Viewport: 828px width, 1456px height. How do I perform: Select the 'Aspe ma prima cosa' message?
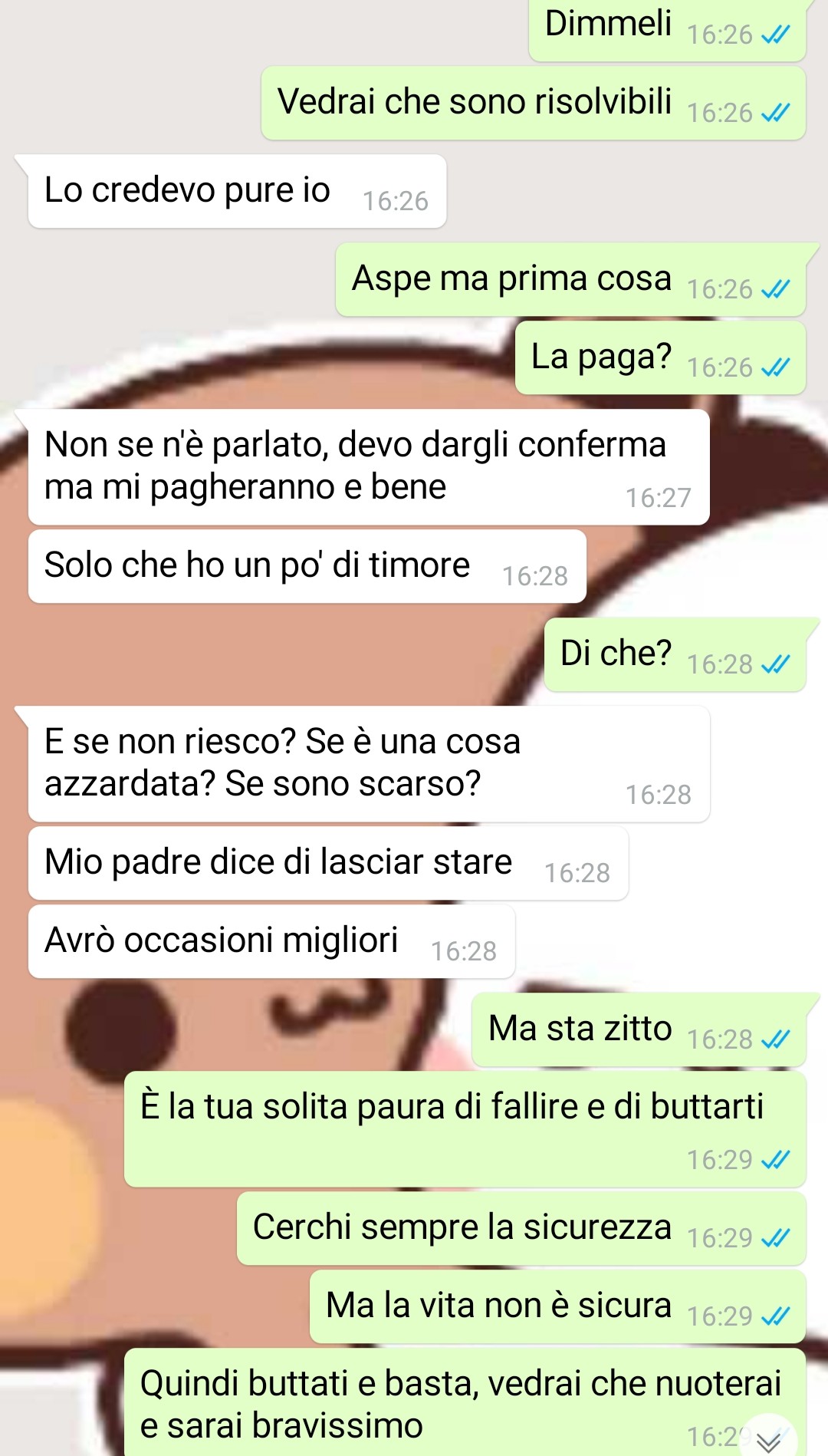pyautogui.click(x=570, y=279)
